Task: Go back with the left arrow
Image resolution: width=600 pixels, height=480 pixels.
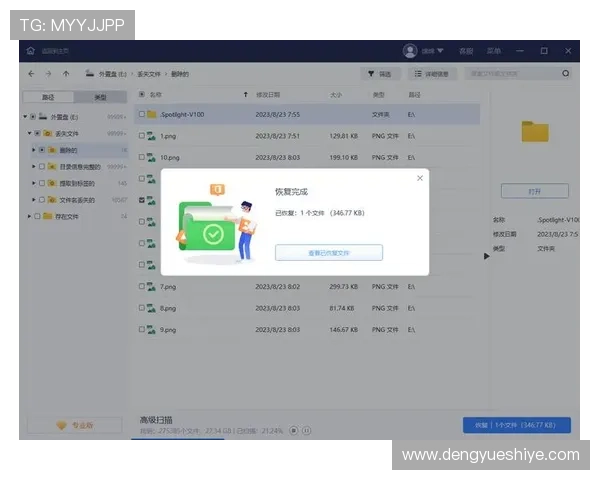Action: point(31,74)
